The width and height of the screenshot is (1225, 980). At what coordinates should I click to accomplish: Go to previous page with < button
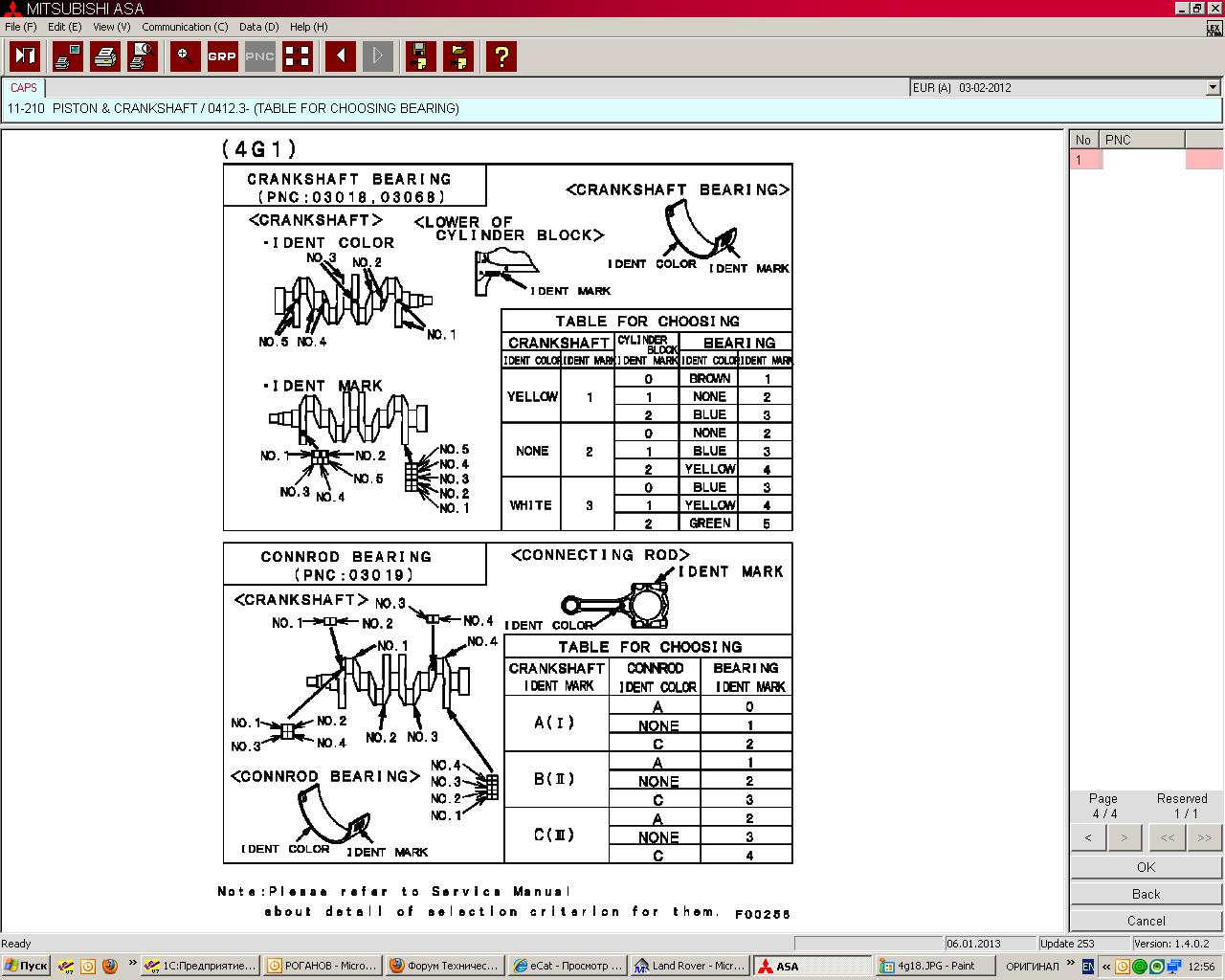1088,837
